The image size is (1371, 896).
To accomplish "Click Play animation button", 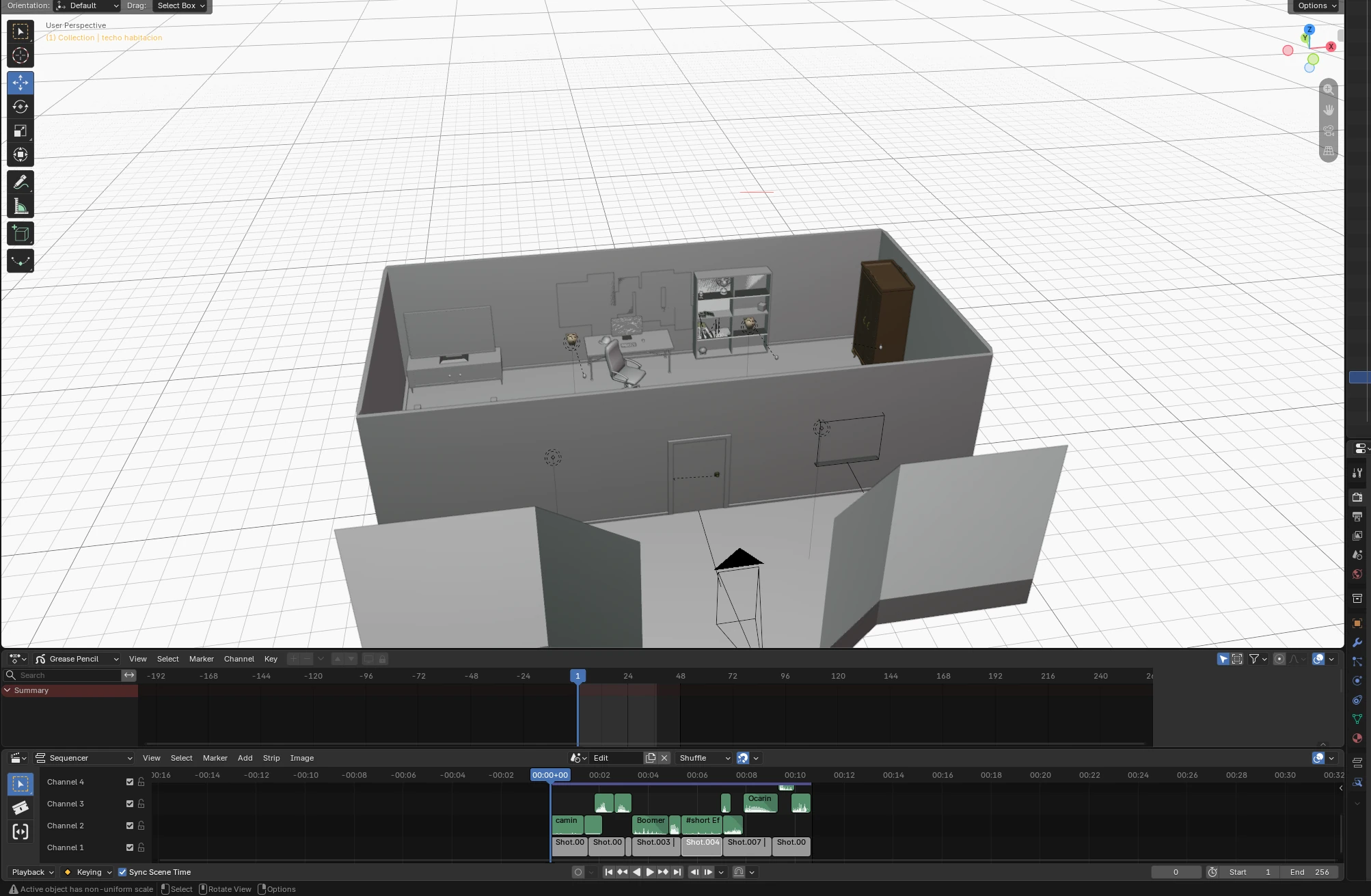I will click(x=650, y=872).
